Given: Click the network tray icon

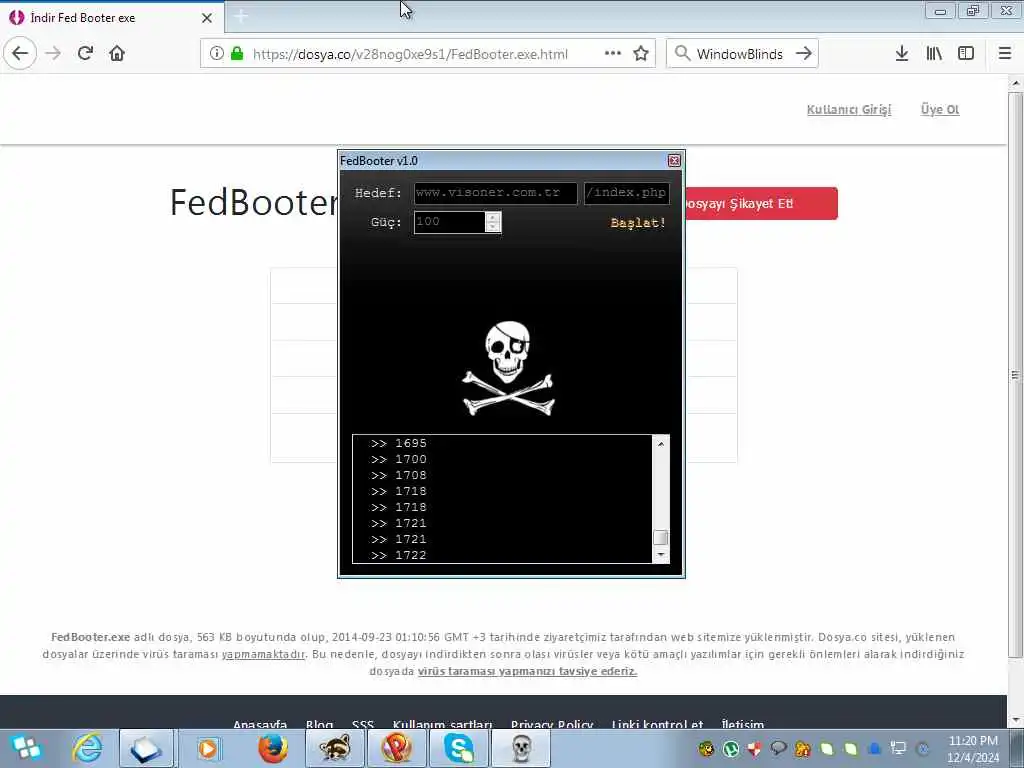Looking at the screenshot, I should (899, 748).
